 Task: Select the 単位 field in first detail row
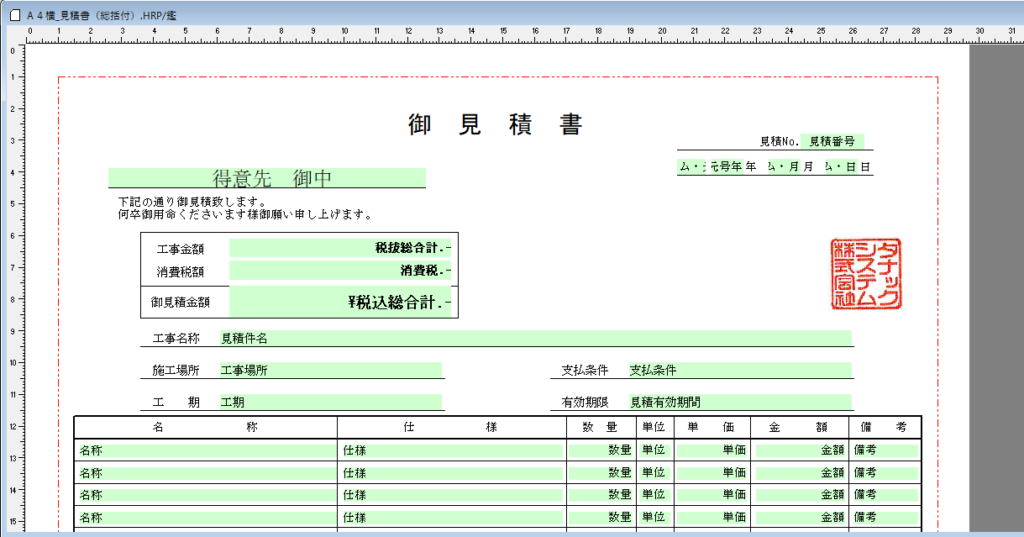pyautogui.click(x=654, y=450)
